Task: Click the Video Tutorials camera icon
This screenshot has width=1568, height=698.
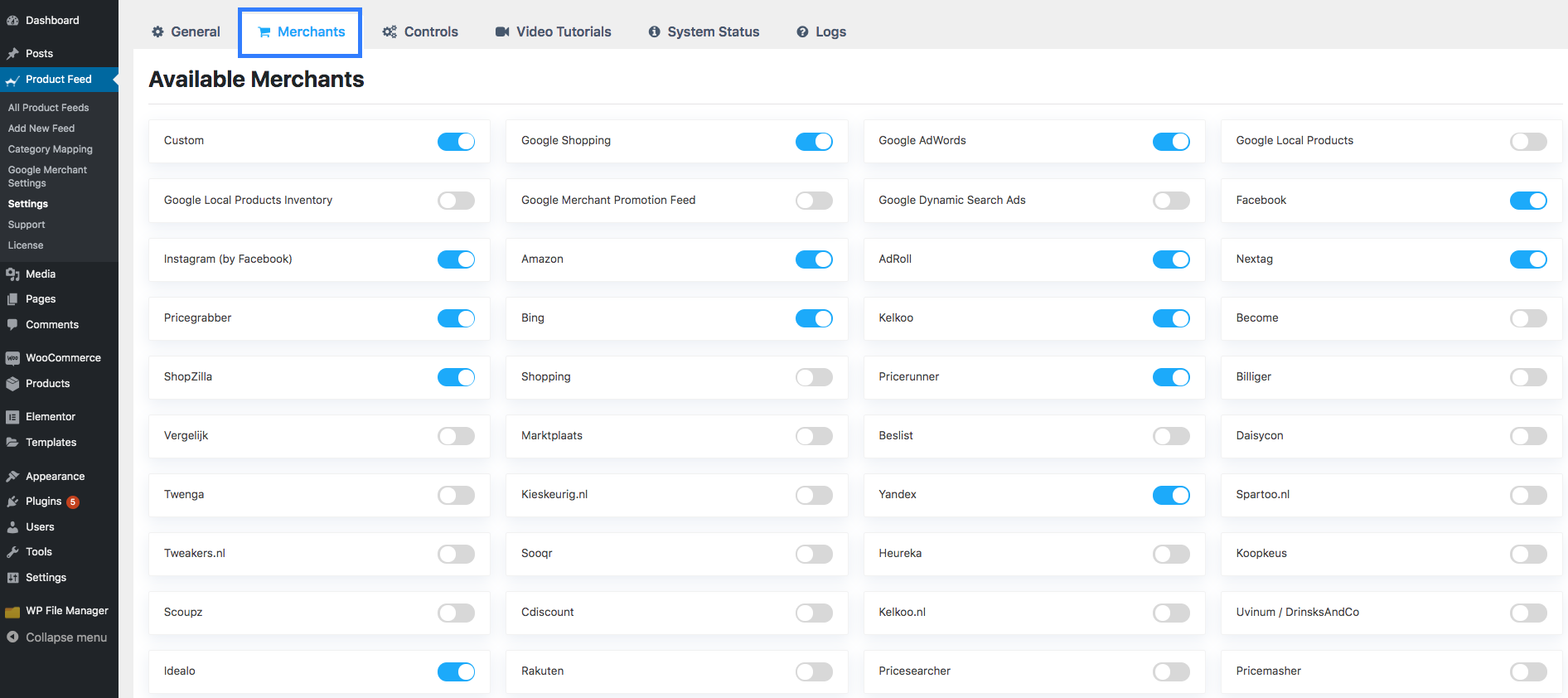Action: point(502,32)
